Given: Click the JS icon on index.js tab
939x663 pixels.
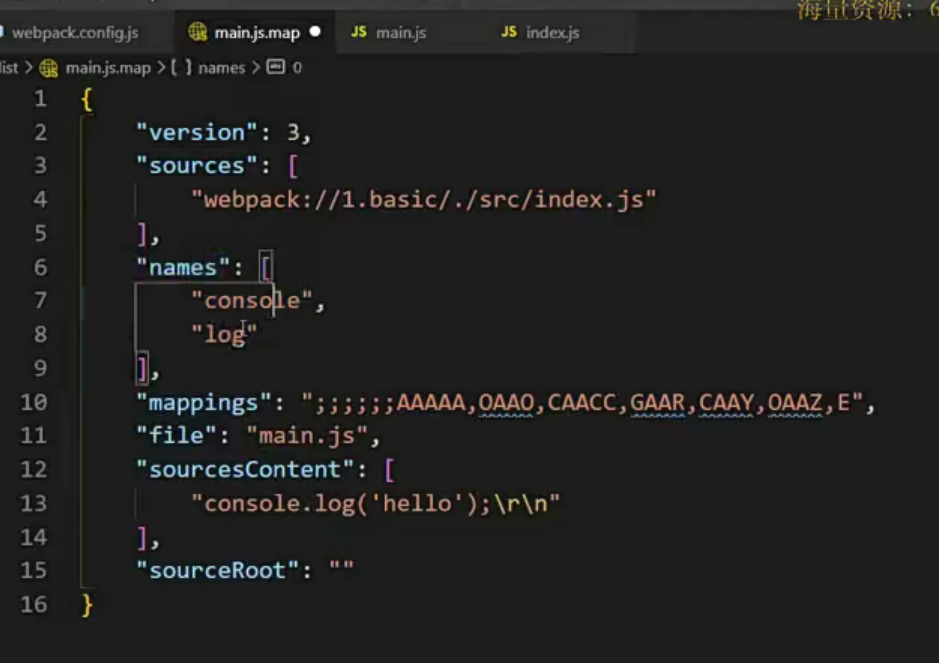Looking at the screenshot, I should tap(508, 32).
